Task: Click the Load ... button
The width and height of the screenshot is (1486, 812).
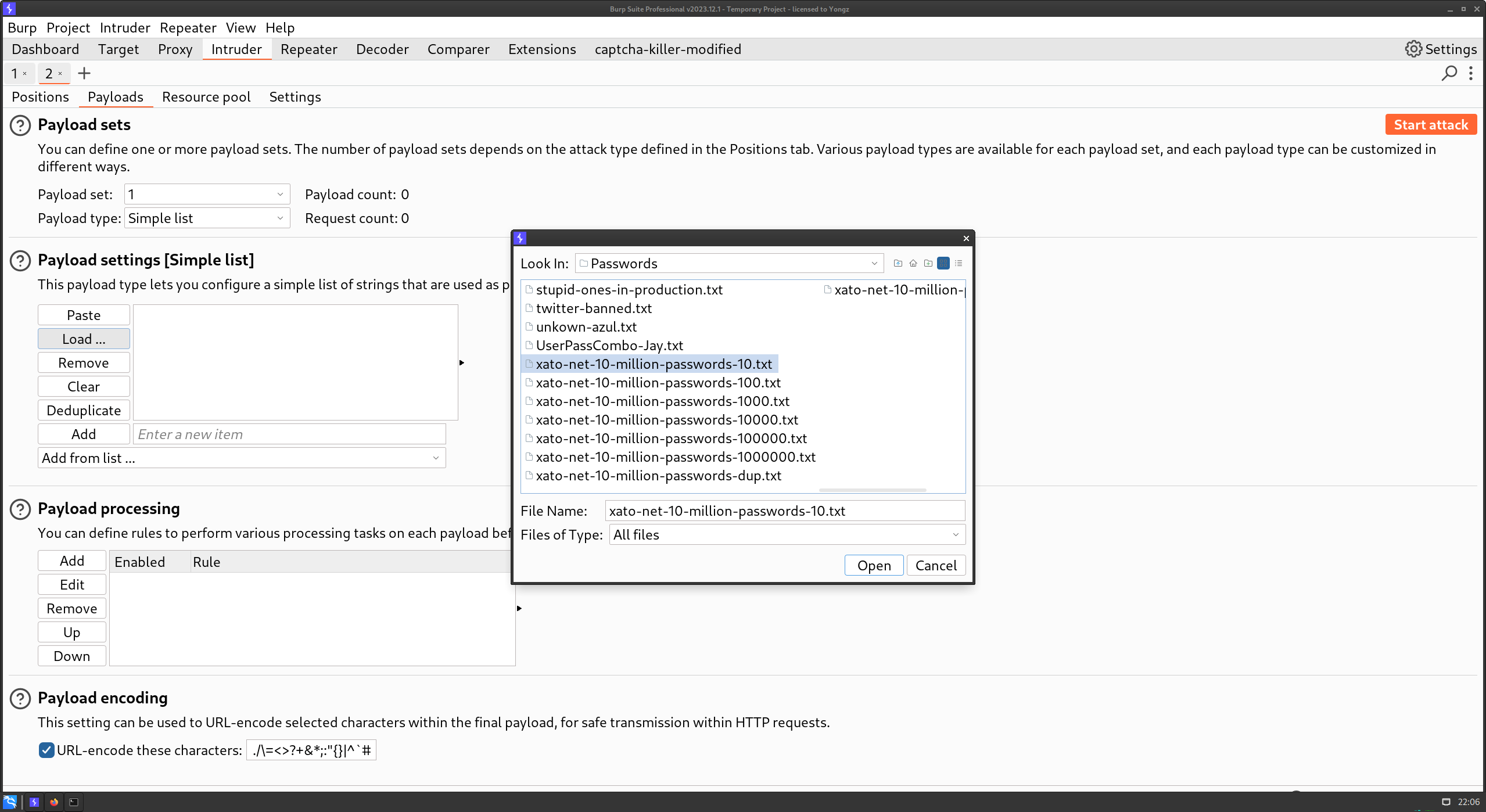Action: pyautogui.click(x=84, y=339)
